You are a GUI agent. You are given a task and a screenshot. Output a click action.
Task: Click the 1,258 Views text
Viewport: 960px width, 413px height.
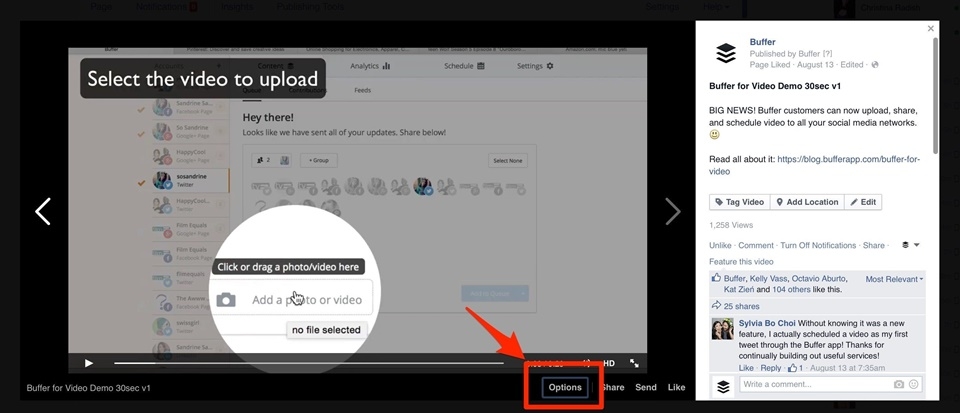[x=731, y=225]
